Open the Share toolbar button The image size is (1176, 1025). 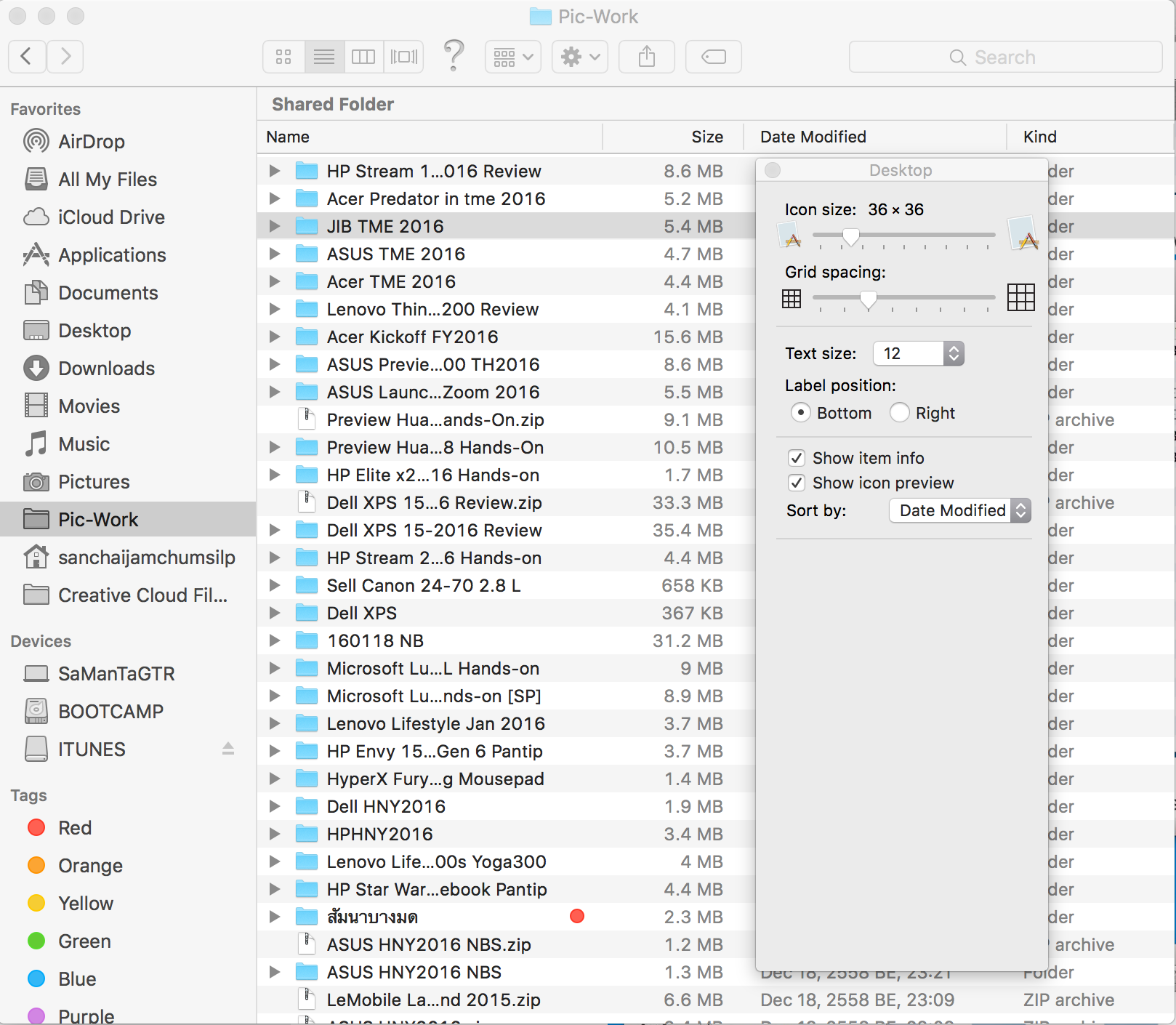(x=647, y=57)
